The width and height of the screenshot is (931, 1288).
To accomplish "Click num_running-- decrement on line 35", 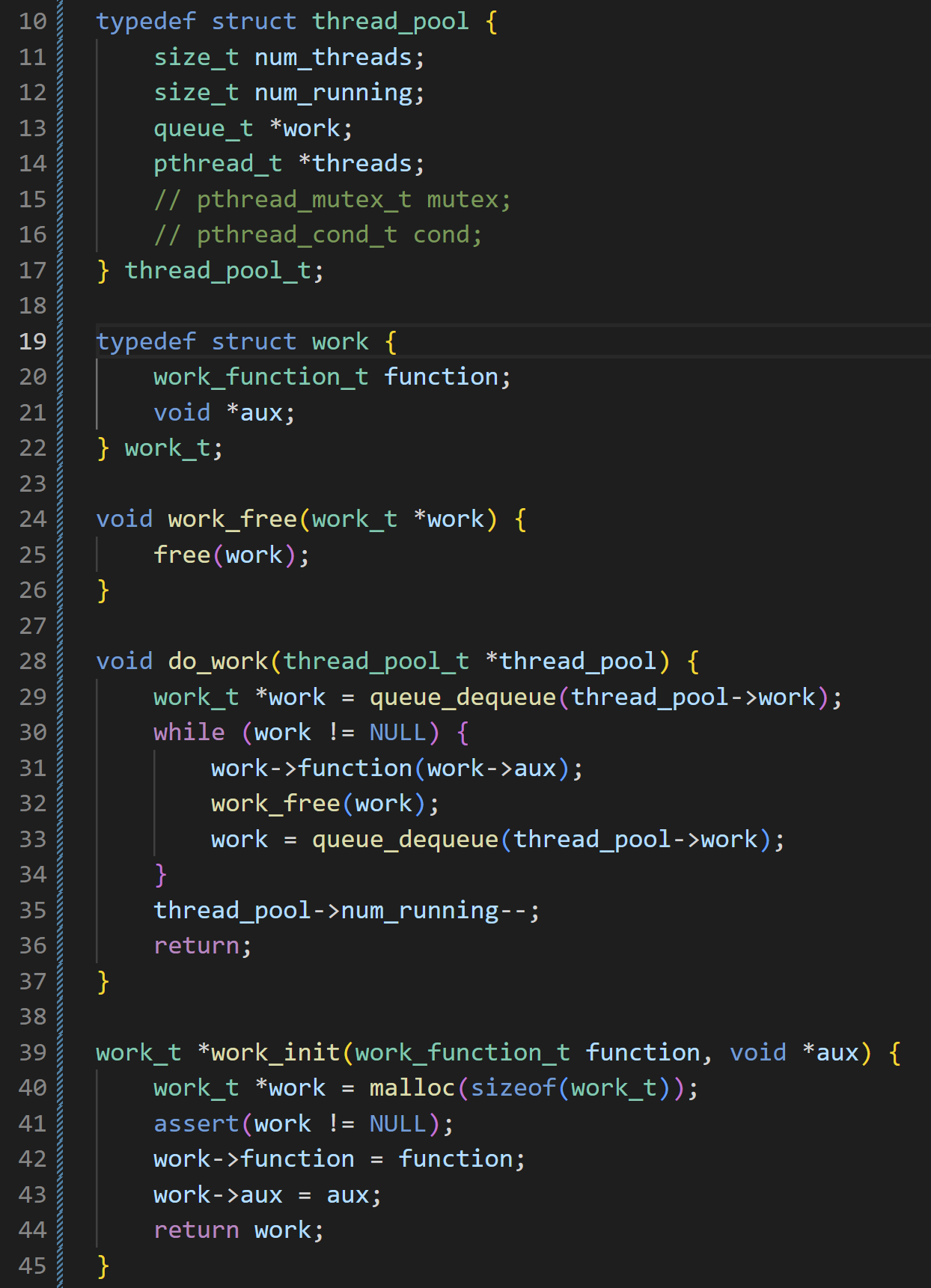I will 434,911.
